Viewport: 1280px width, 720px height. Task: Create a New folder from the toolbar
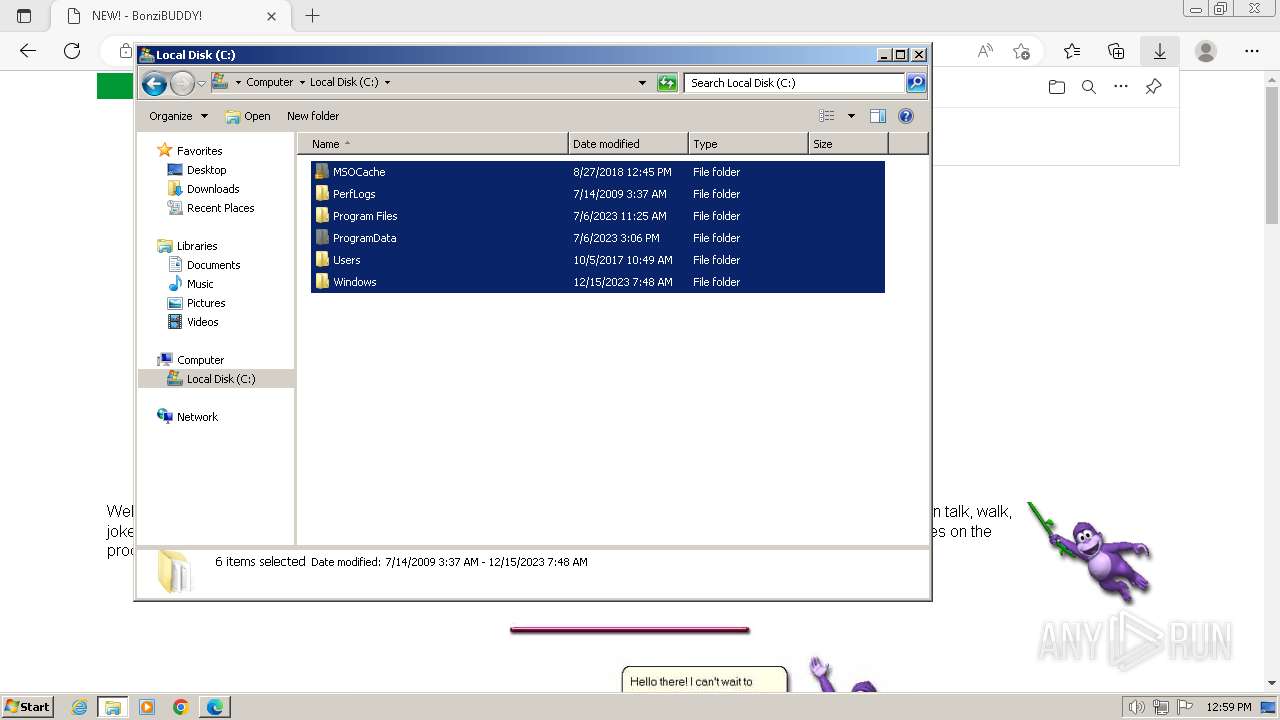pyautogui.click(x=313, y=116)
